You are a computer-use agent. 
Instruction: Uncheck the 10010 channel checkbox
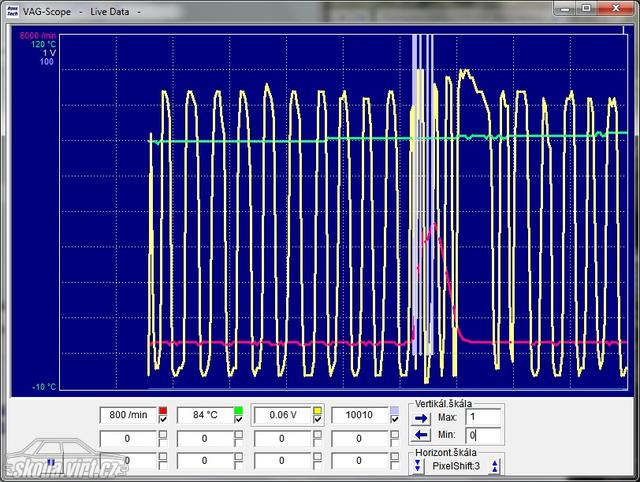click(394, 419)
